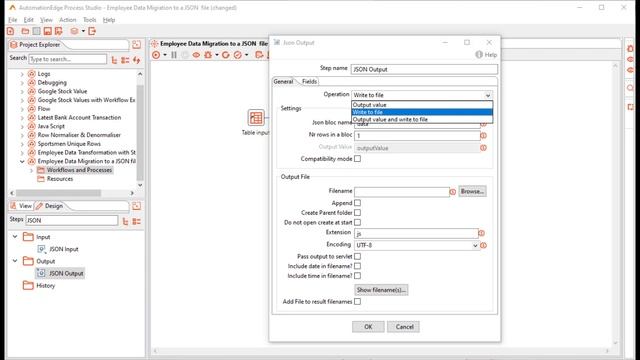Viewport: 640px width, 360px height.
Task: Click the variable icon beside Encoding field
Action: 484,245
